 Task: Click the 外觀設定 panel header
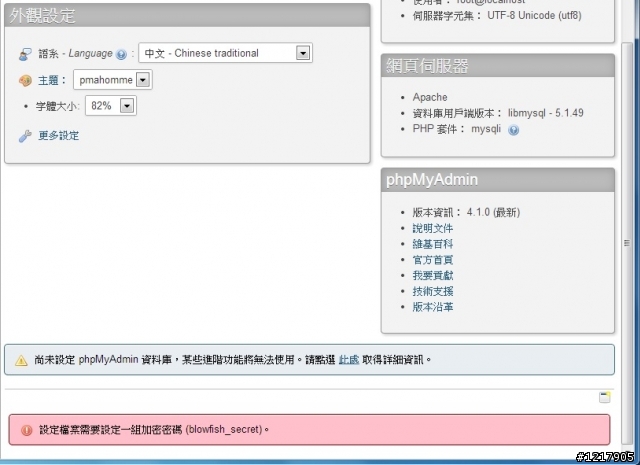(187, 16)
